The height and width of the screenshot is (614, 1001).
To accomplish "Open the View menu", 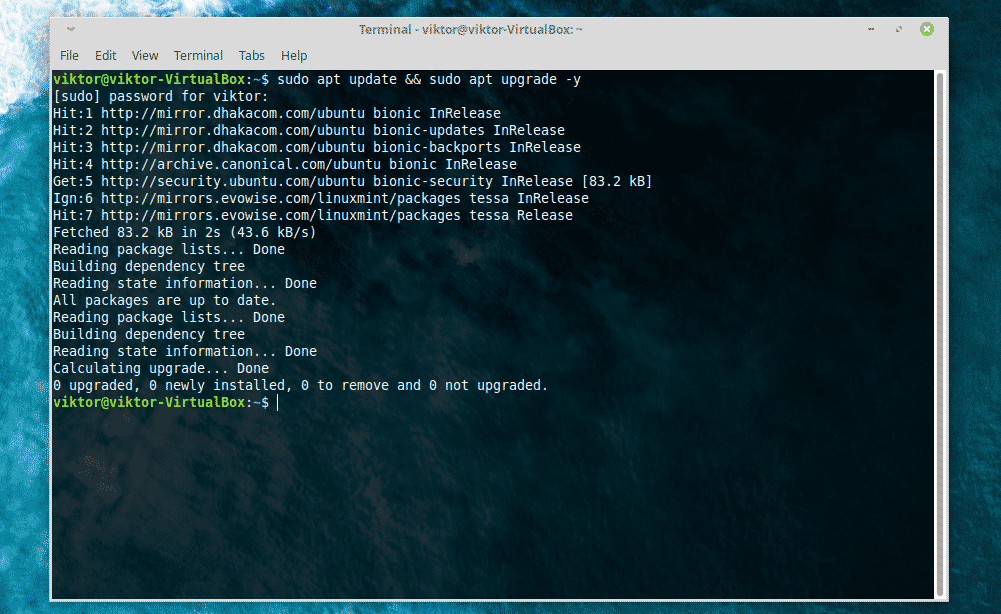I will coord(145,56).
